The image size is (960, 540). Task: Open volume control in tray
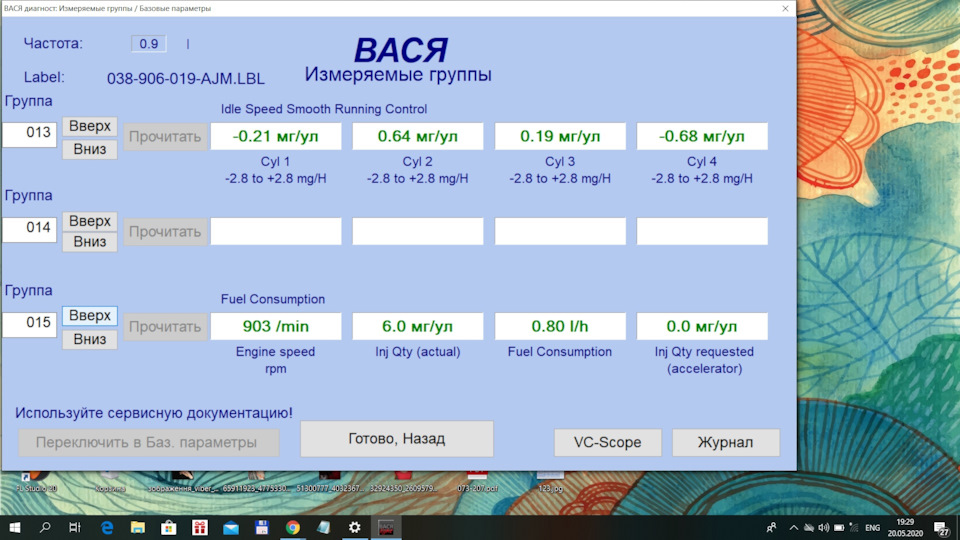point(824,527)
